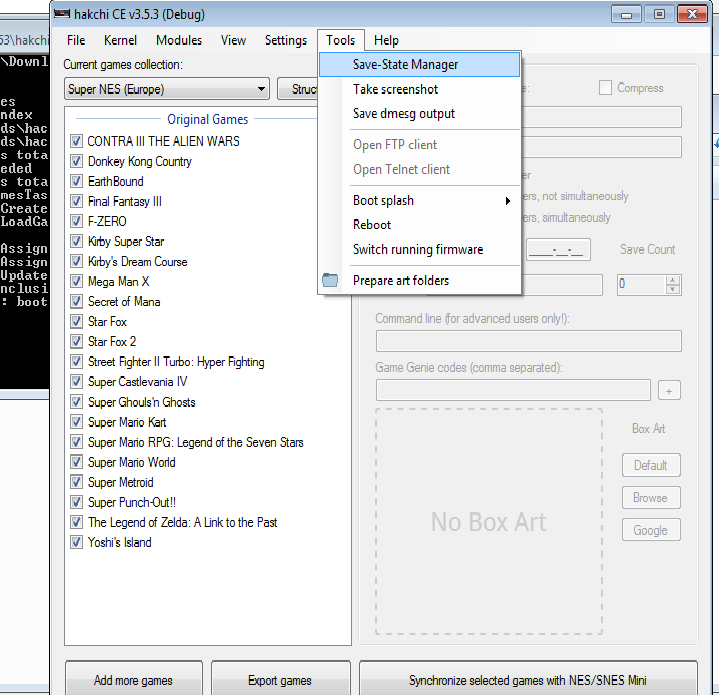Click the Default box art button
This screenshot has width=719, height=695.
click(651, 465)
